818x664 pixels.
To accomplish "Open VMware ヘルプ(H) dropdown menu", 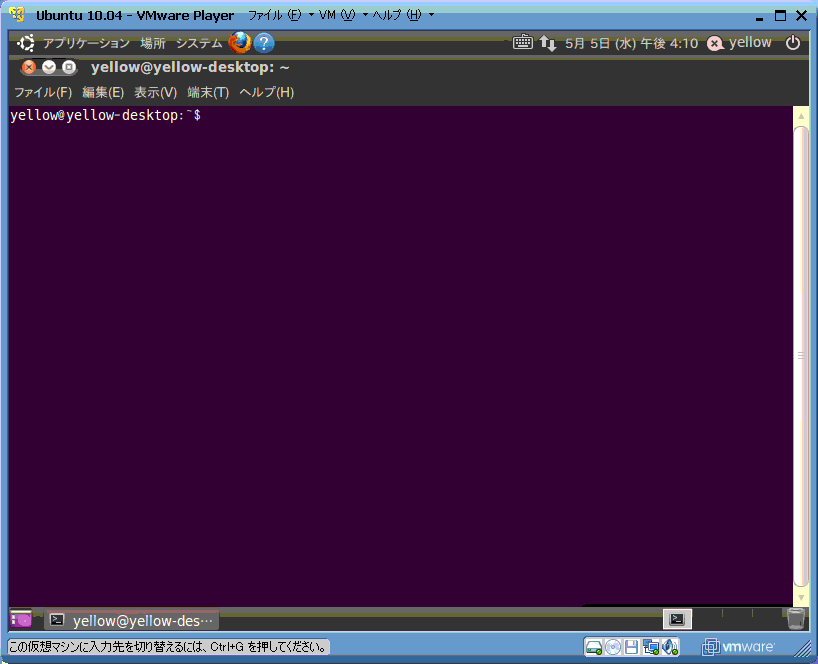I will pos(403,15).
